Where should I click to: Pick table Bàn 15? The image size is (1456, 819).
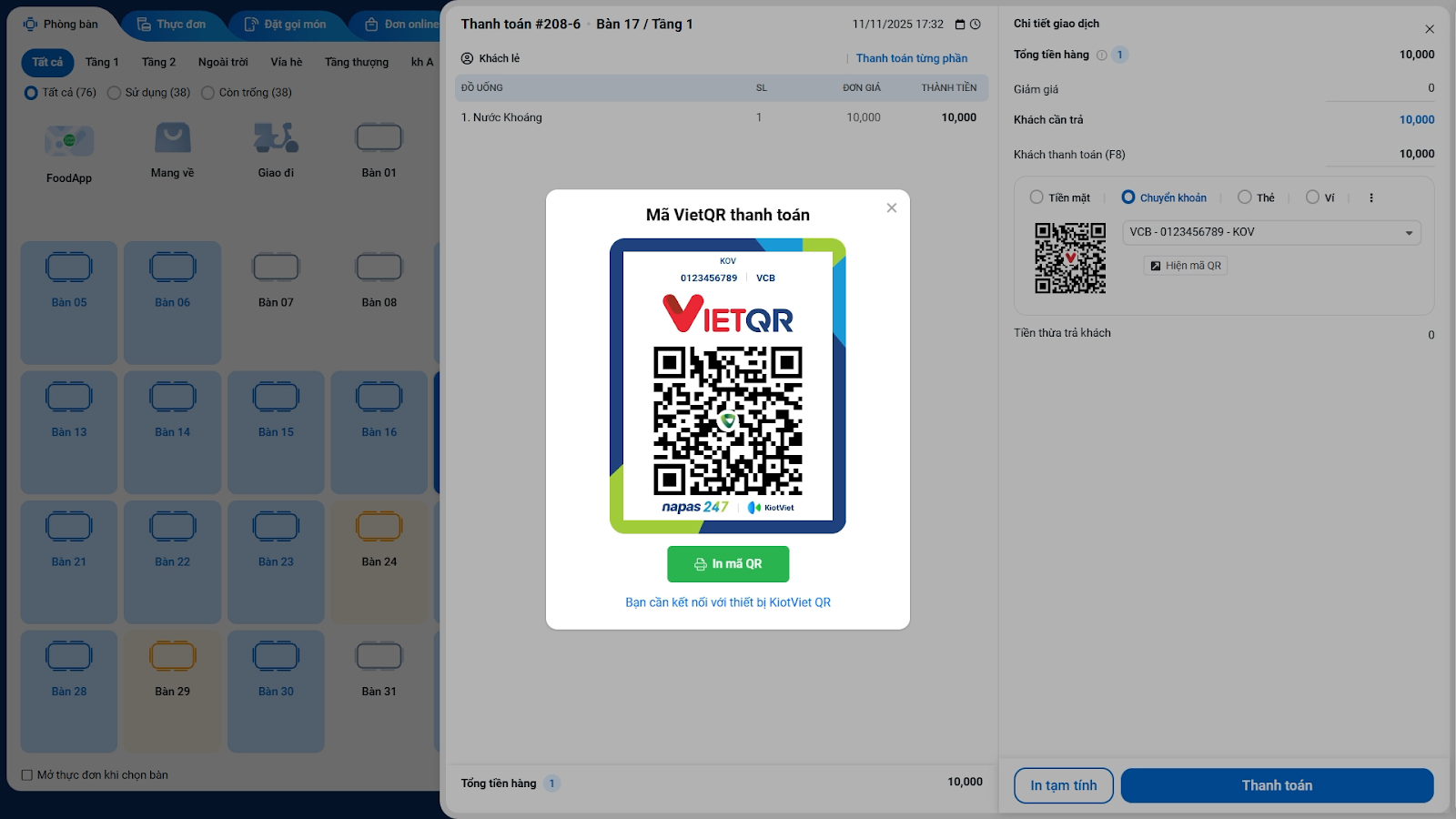coord(276,432)
